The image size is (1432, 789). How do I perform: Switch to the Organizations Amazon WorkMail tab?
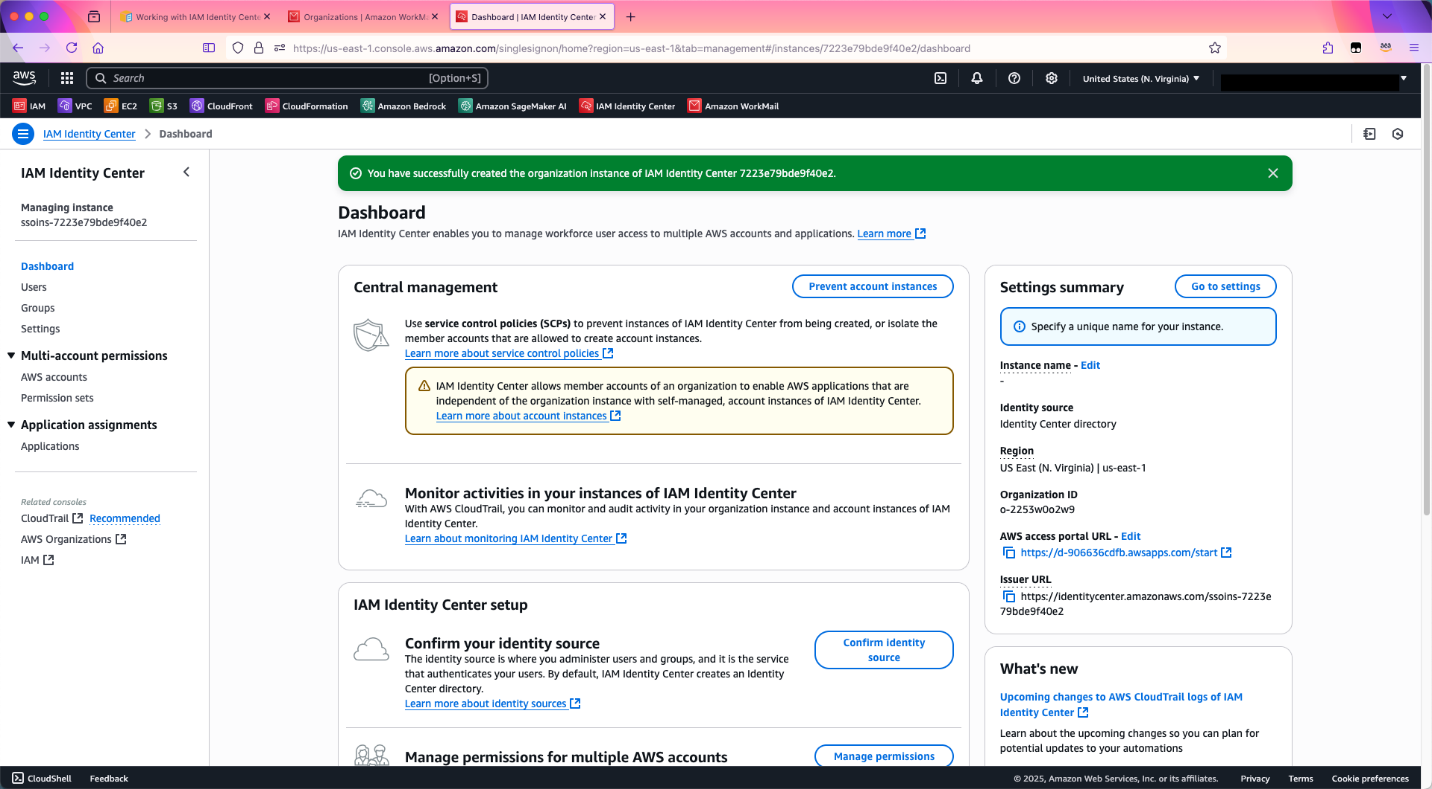(363, 17)
